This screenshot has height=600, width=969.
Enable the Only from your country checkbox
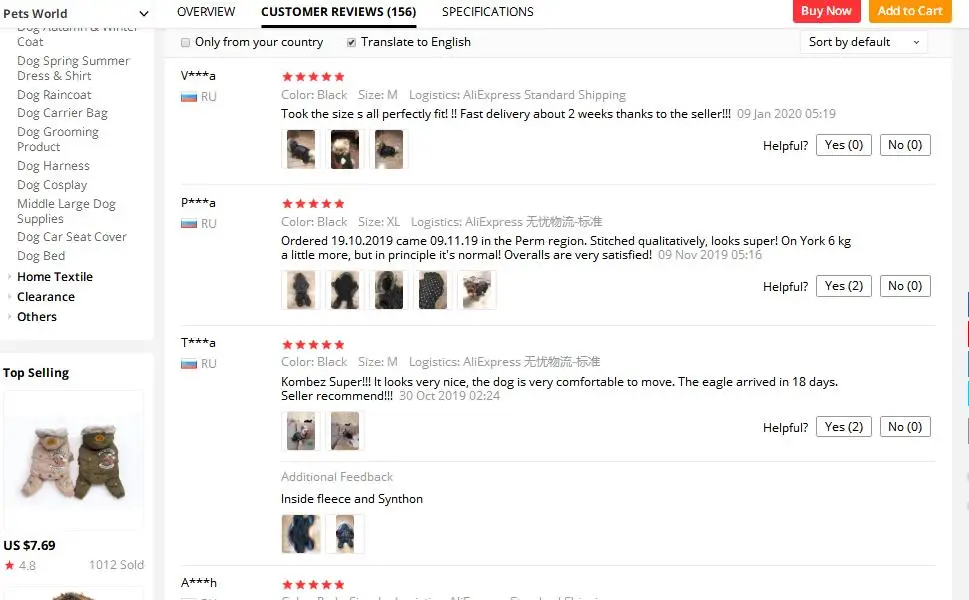185,43
